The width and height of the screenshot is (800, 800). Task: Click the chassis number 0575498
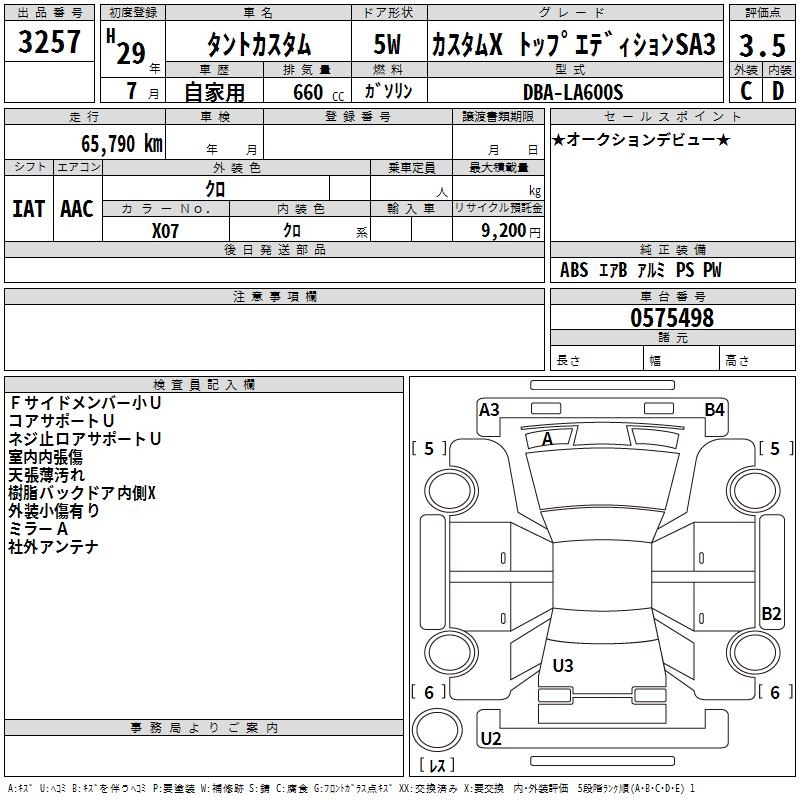(x=672, y=318)
